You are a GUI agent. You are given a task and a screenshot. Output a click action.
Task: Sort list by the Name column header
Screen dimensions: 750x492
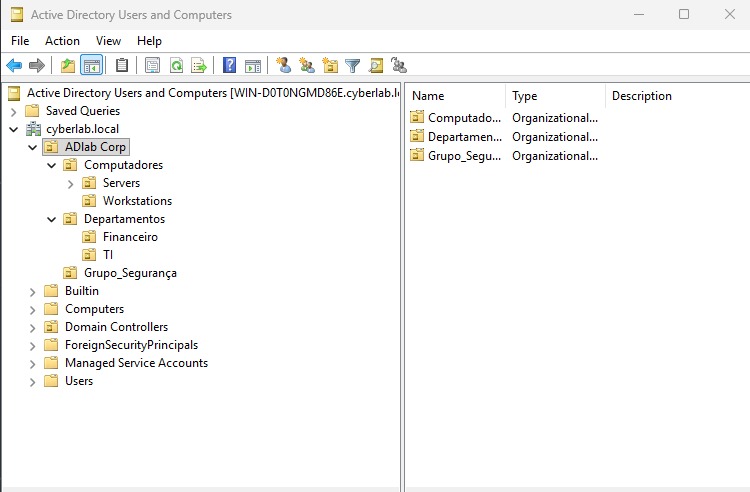click(456, 96)
